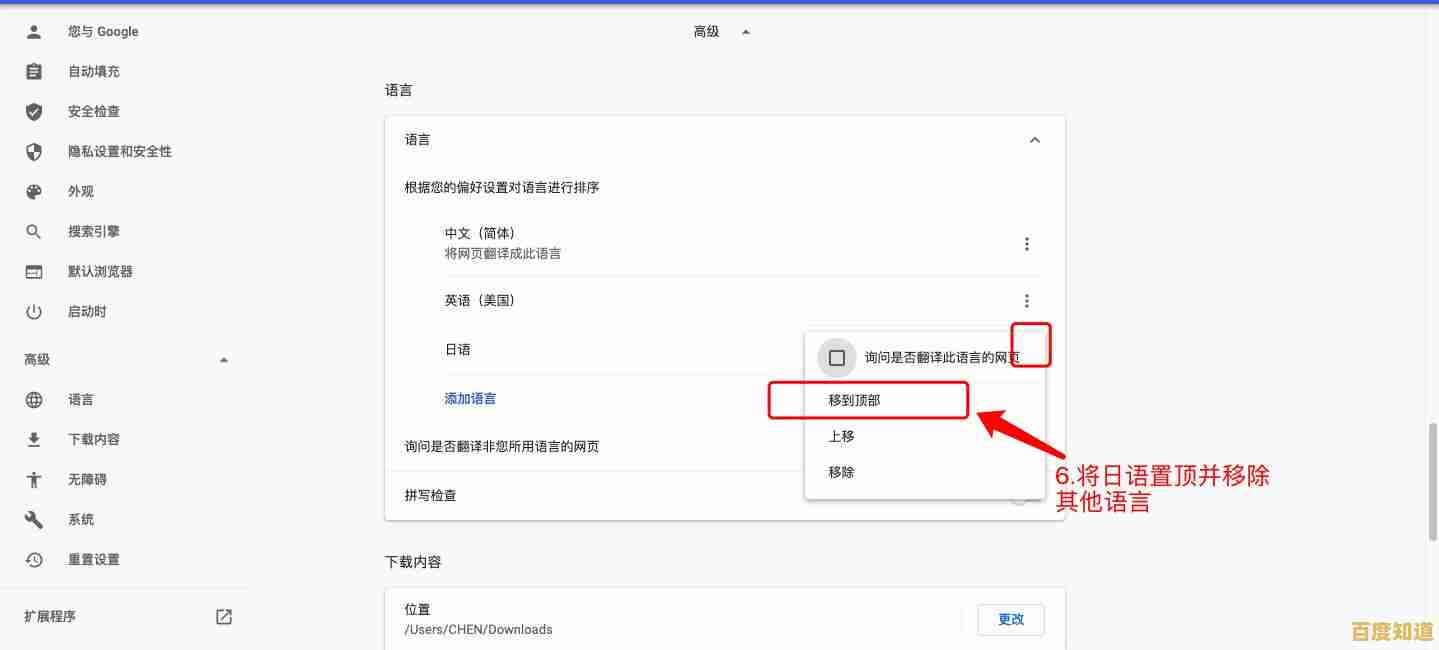Open the external link icon beside 扩展程序

[223, 616]
